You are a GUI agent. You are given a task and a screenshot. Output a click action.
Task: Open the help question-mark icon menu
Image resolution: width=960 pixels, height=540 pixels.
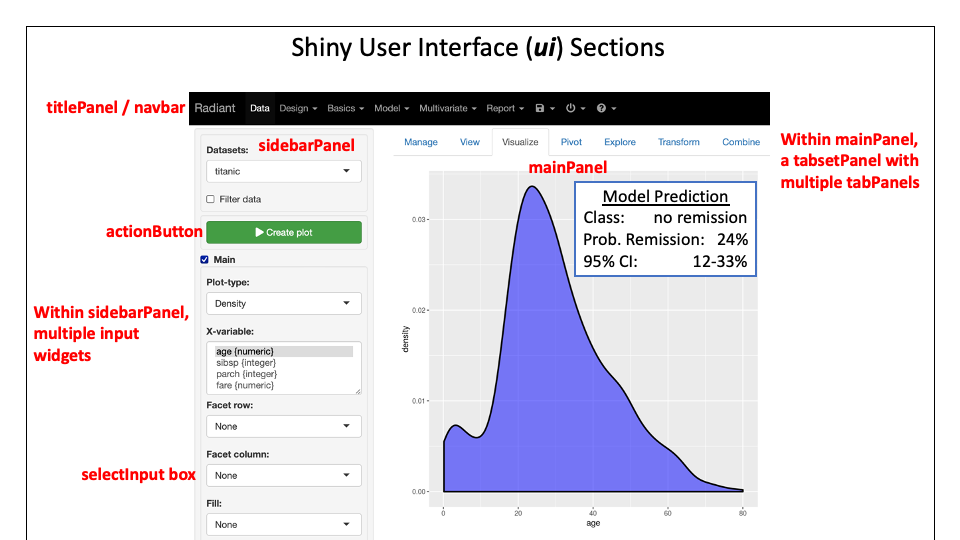point(605,108)
